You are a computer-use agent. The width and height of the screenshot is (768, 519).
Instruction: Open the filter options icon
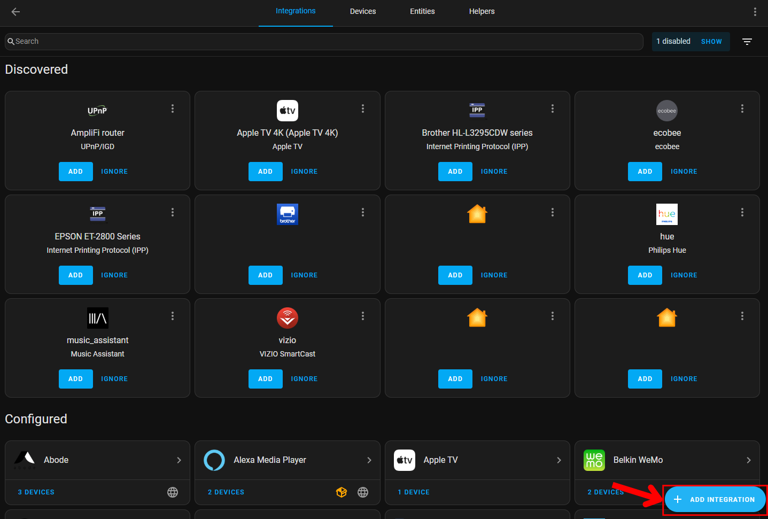point(747,42)
